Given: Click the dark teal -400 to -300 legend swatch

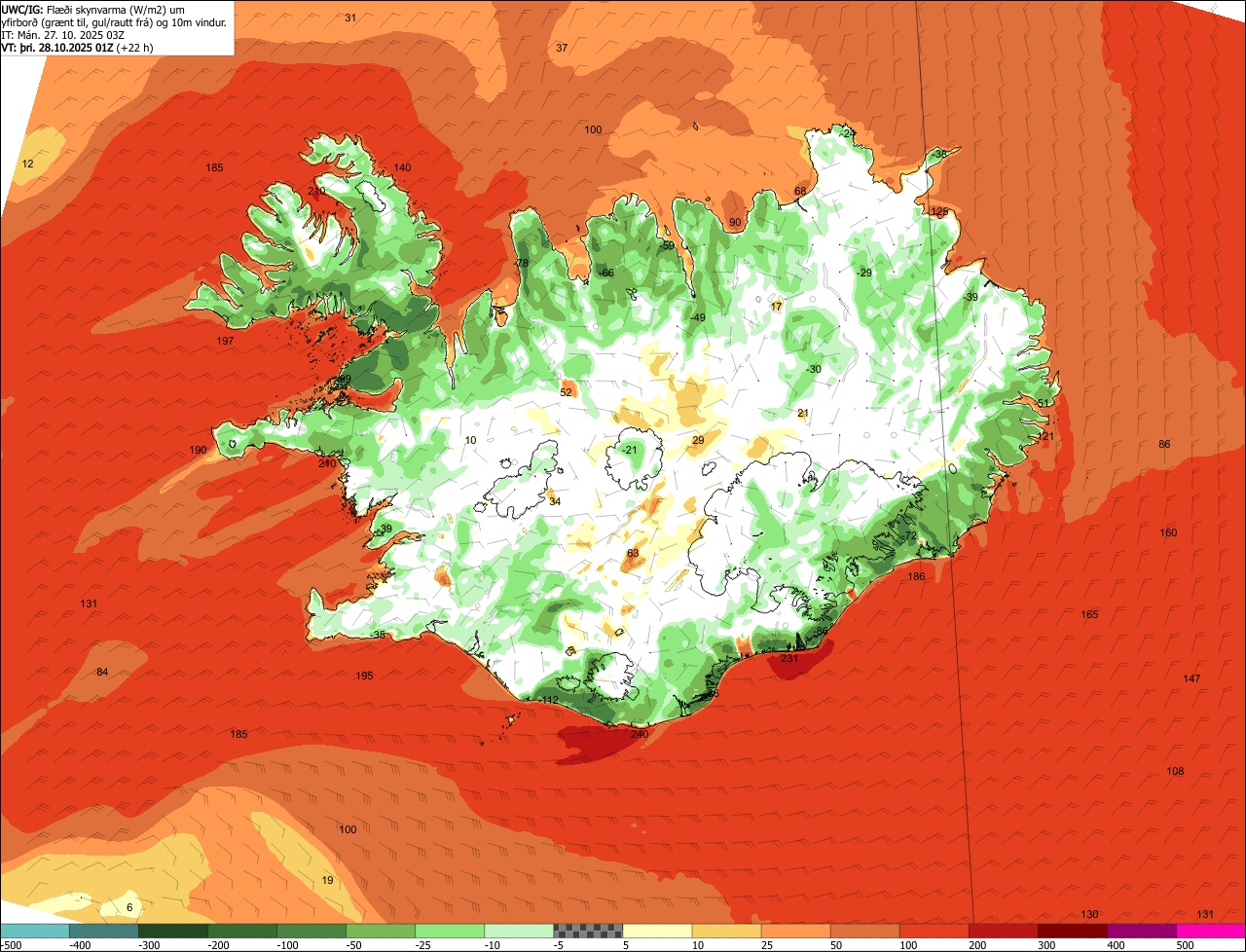Looking at the screenshot, I should click(103, 931).
